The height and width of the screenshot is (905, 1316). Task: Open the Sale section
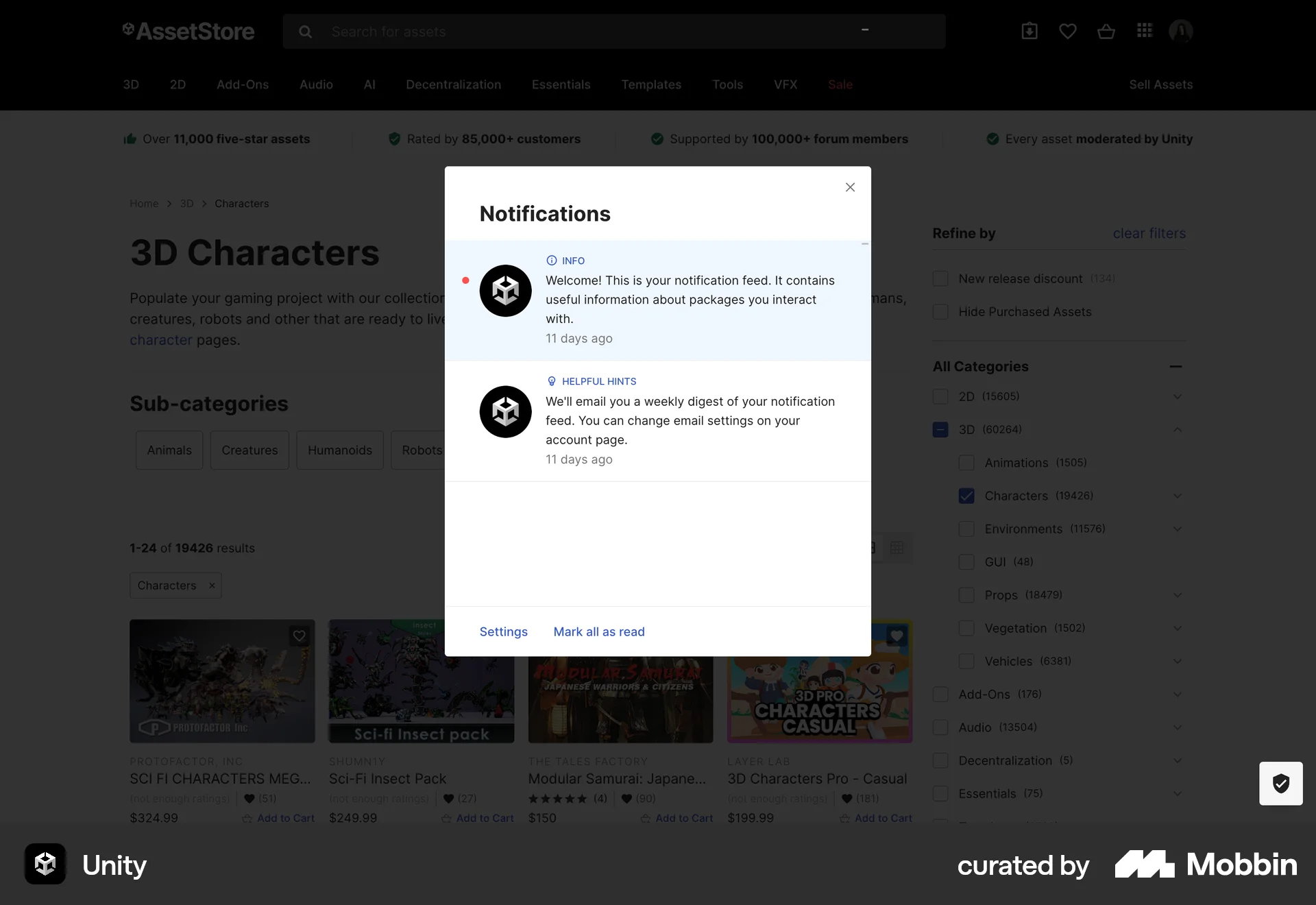point(840,84)
